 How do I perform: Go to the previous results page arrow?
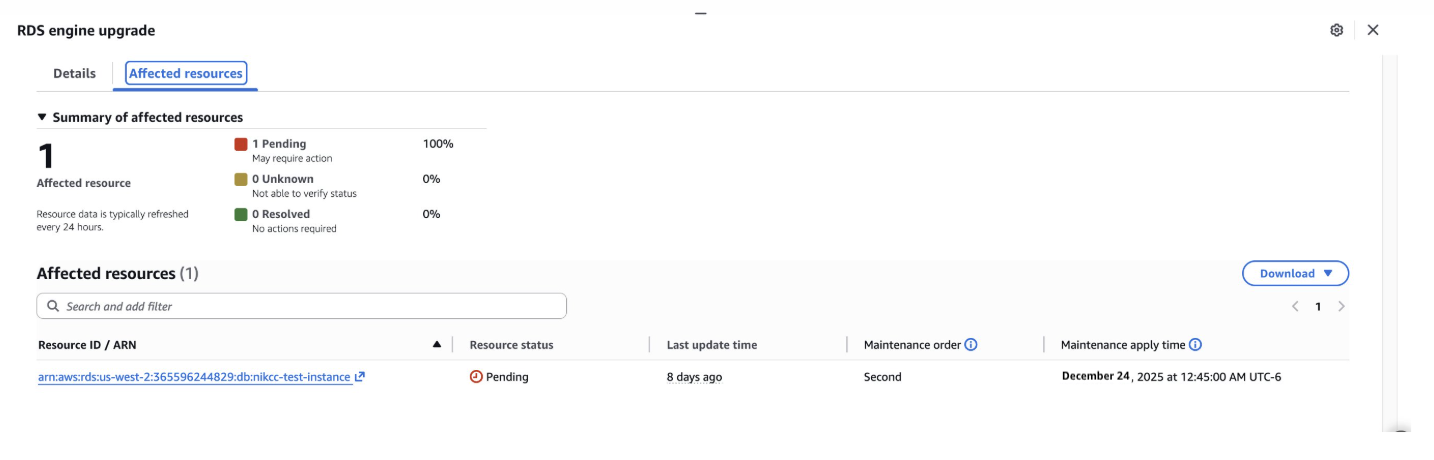(x=1295, y=306)
